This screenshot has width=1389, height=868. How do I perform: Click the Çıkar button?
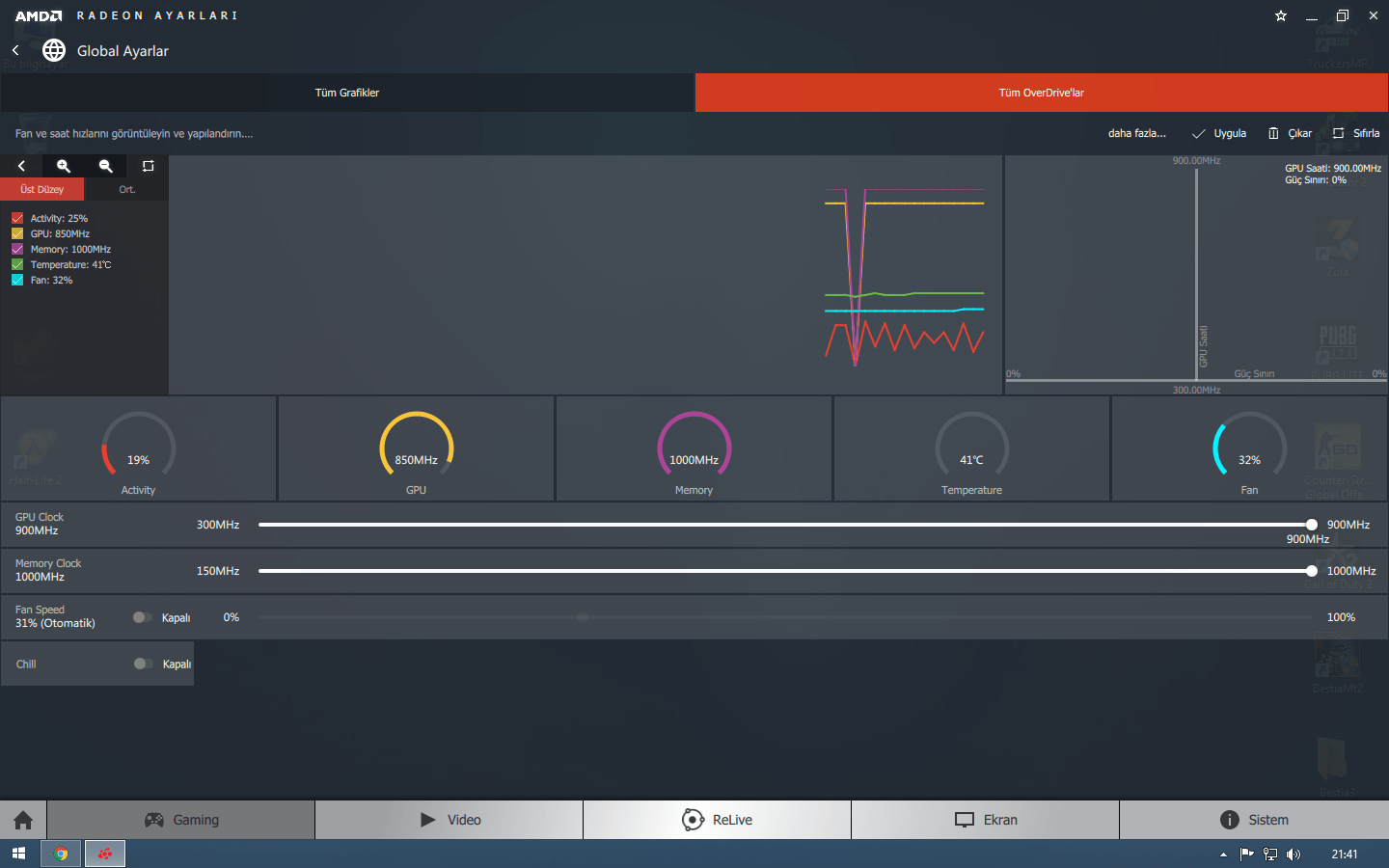[1290, 133]
